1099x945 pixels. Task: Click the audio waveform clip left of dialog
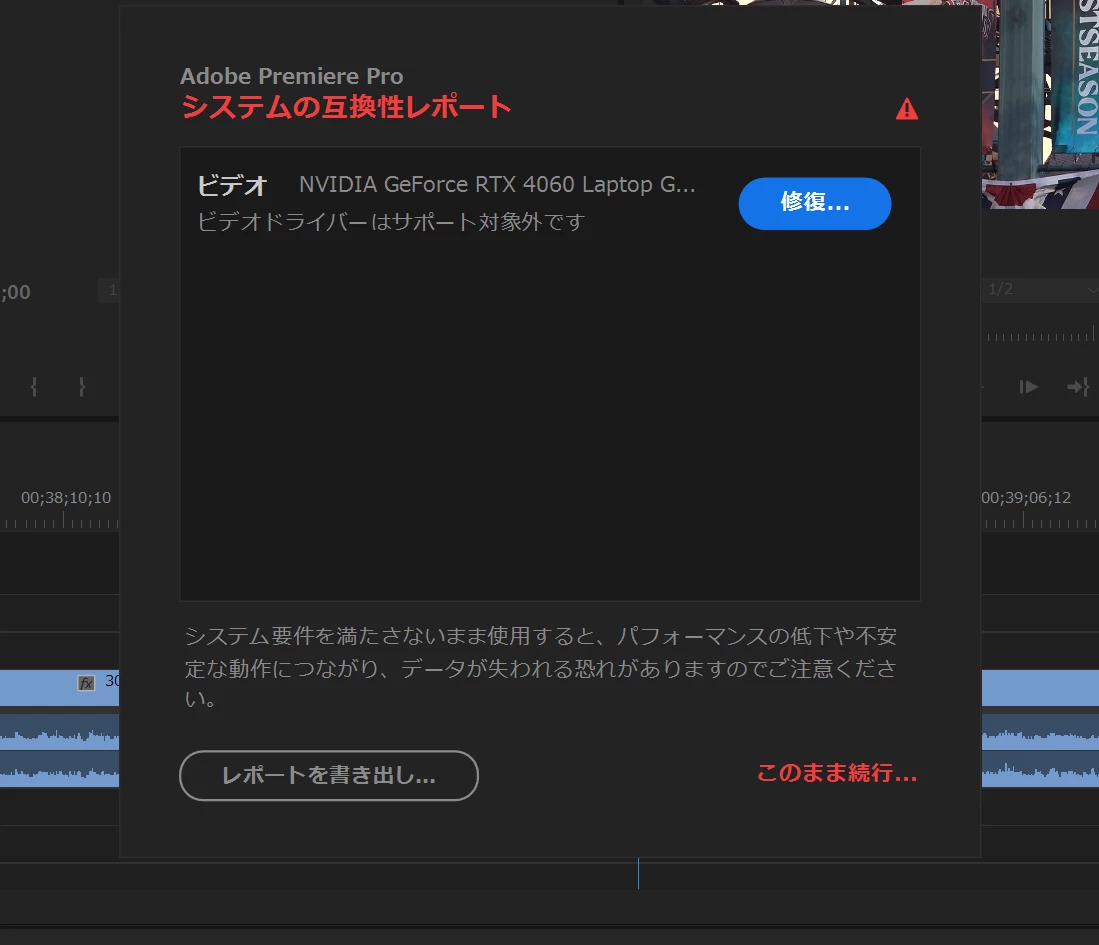point(60,750)
